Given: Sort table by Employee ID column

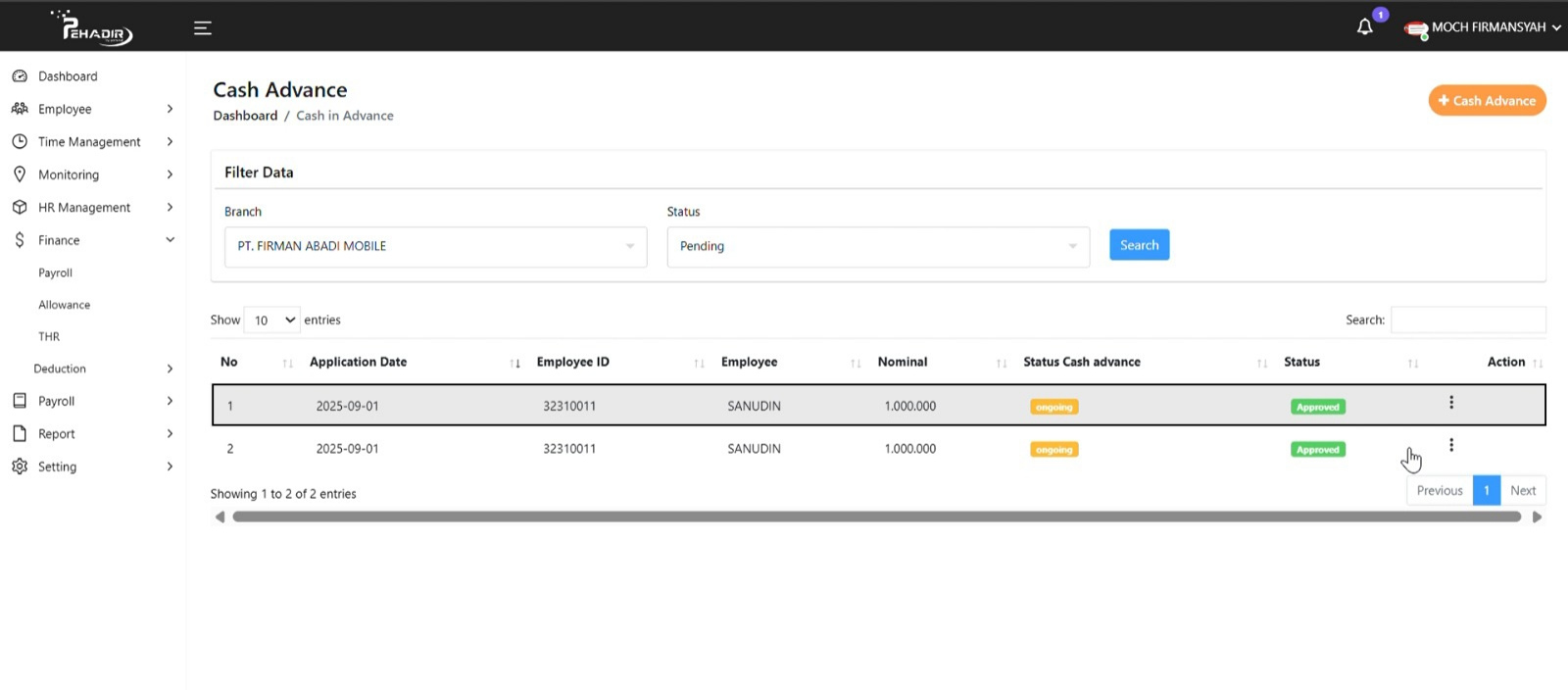Looking at the screenshot, I should tap(573, 362).
